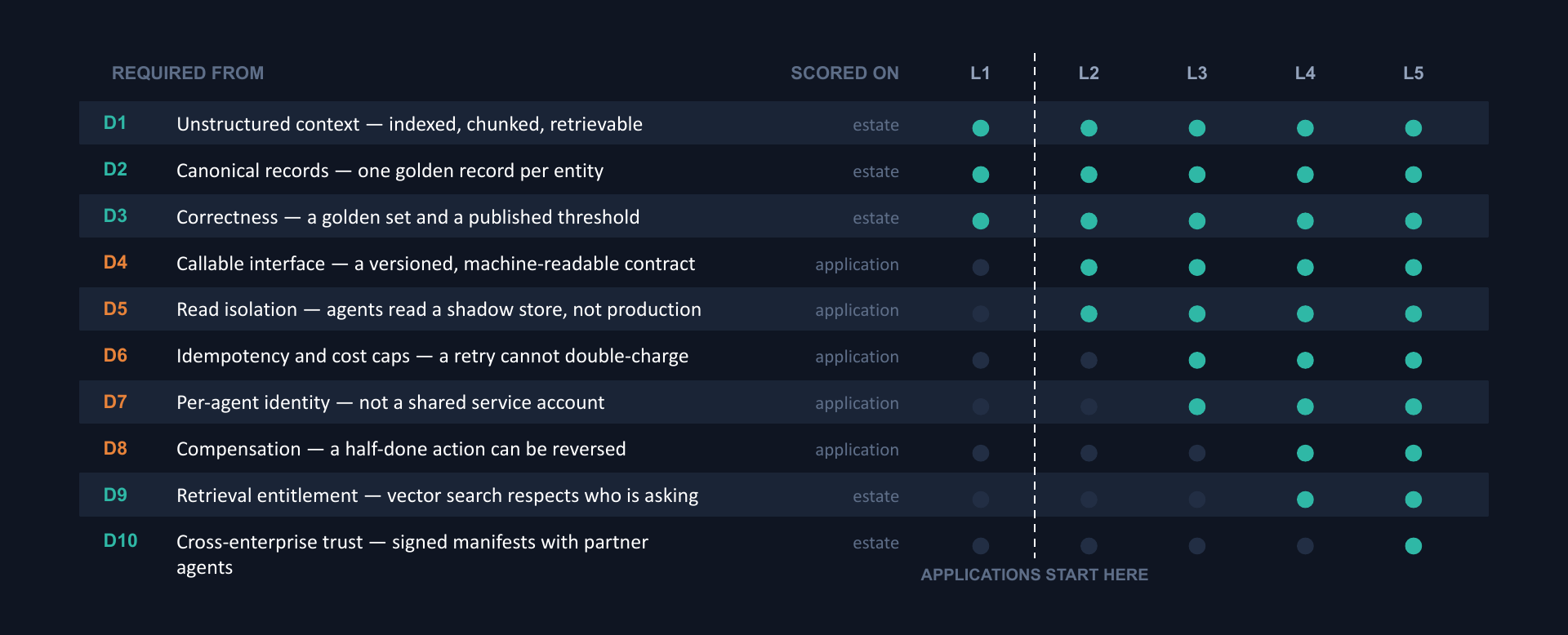This screenshot has width=1568, height=635.
Task: Click the D2 row dot under L3
Action: tap(1197, 175)
